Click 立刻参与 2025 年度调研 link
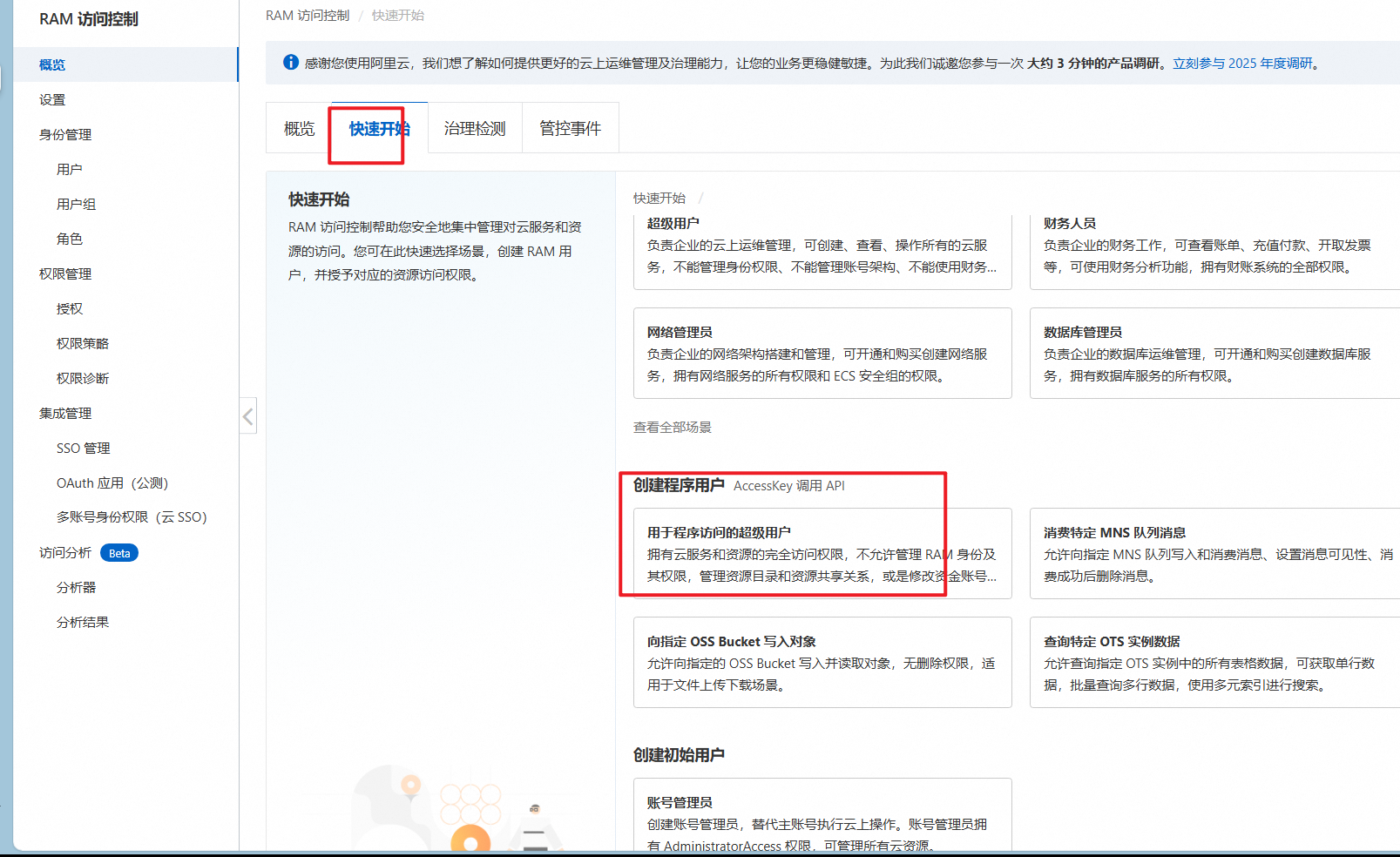 click(x=1243, y=63)
